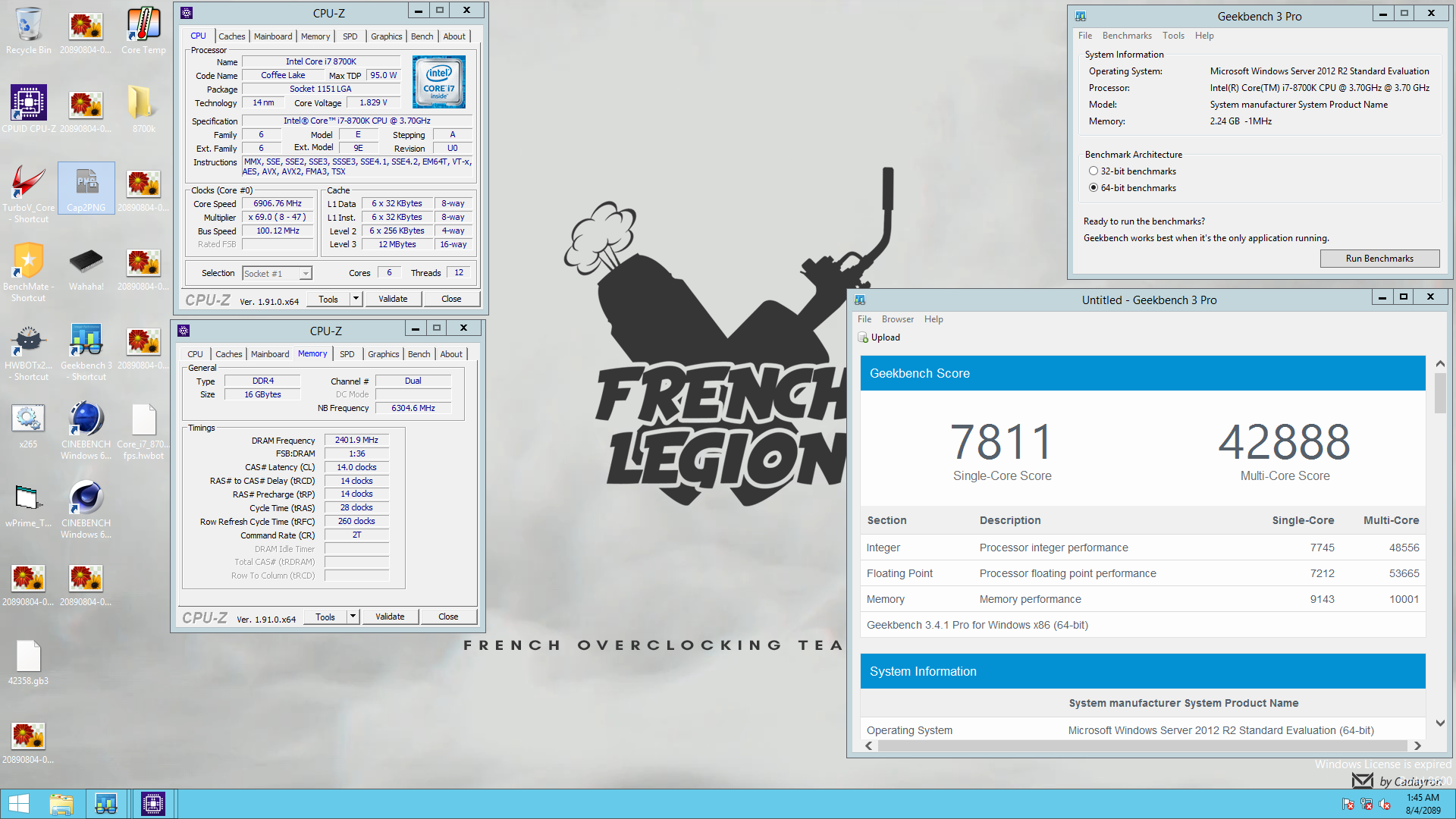Select 64-bit benchmarks radio button

coord(1094,188)
